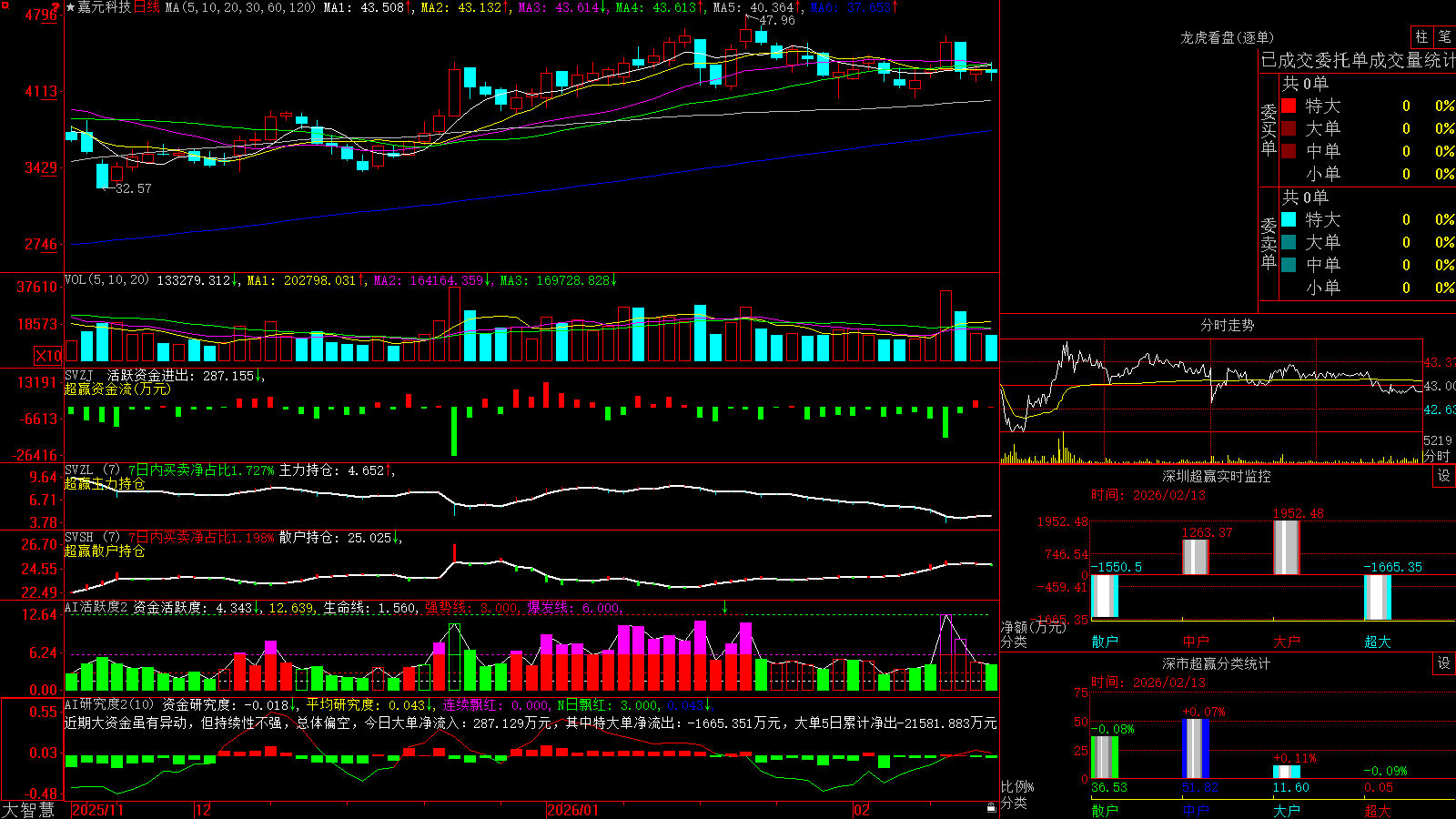Click the 分时走势 panel title

(x=1228, y=325)
